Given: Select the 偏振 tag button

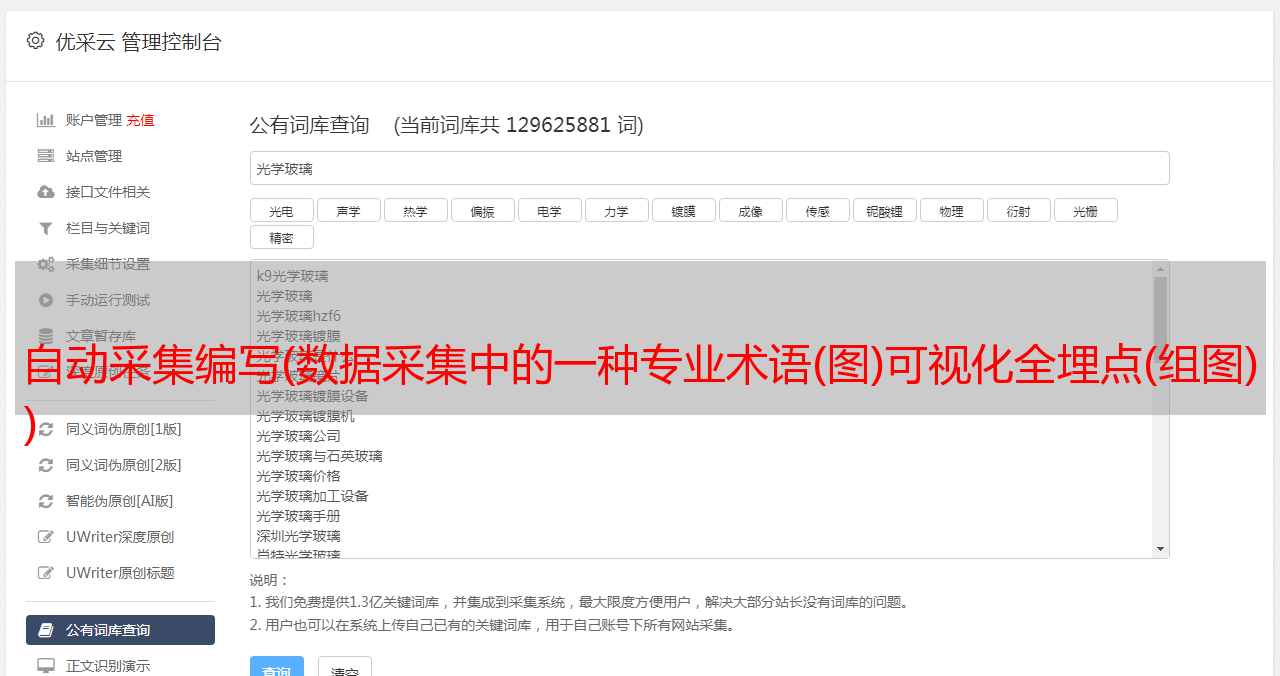Looking at the screenshot, I should (482, 210).
